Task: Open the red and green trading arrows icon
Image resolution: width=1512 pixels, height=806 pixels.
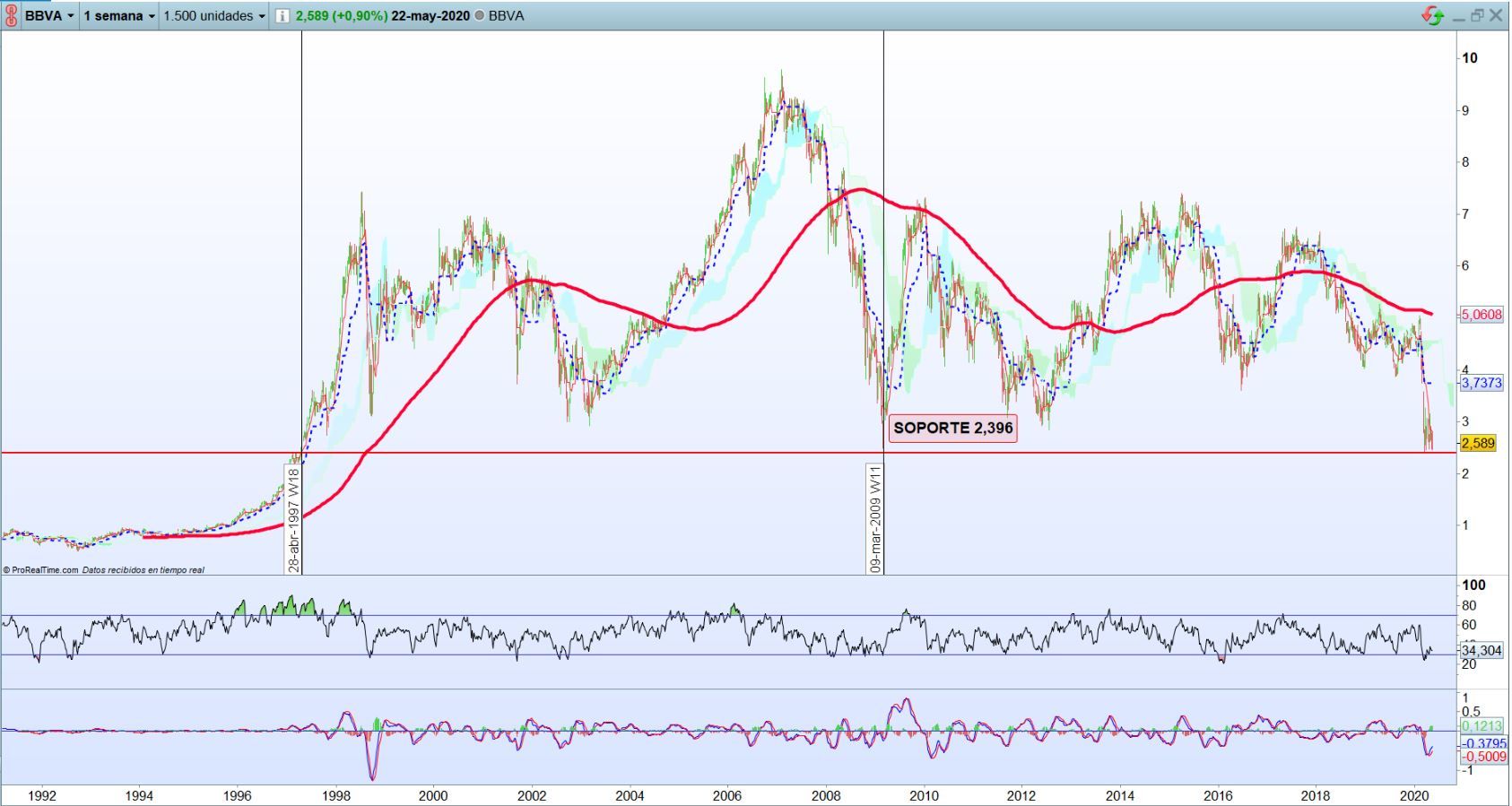Action: click(1433, 15)
